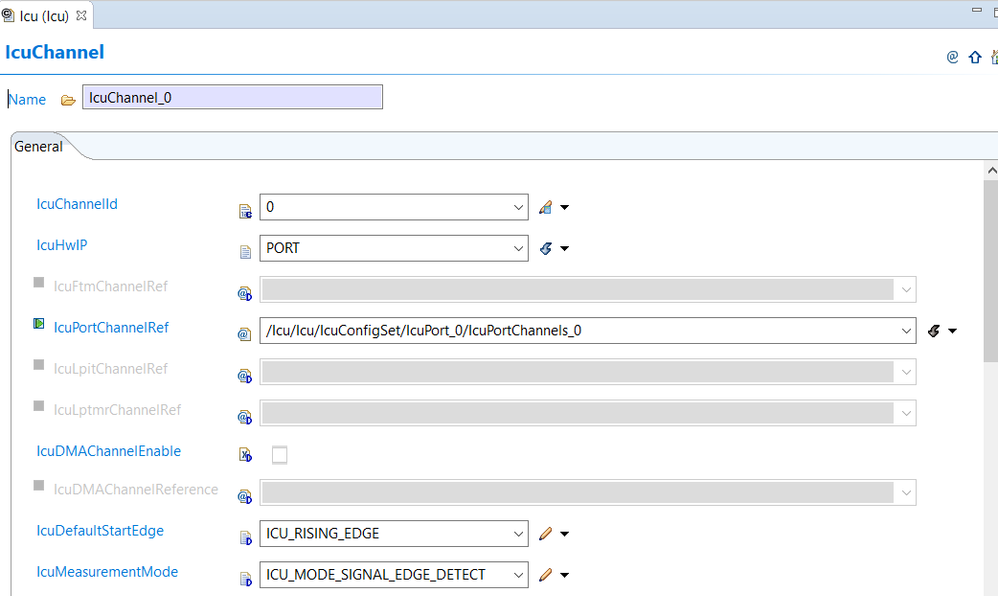Click the up arrow navigation icon

[974, 57]
